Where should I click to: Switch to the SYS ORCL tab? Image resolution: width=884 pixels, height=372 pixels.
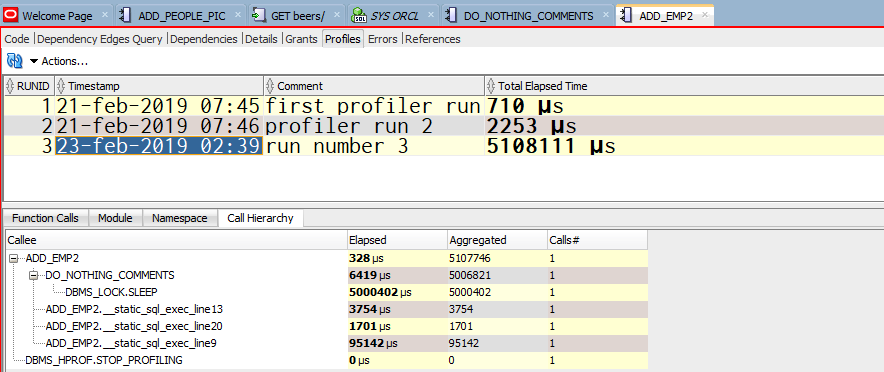(x=395, y=16)
